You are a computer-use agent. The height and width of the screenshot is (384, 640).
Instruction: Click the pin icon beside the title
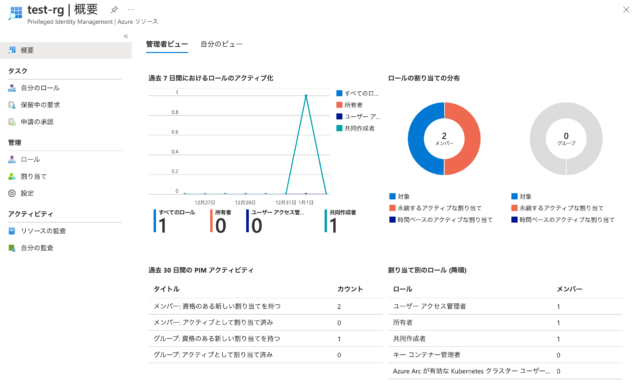114,9
